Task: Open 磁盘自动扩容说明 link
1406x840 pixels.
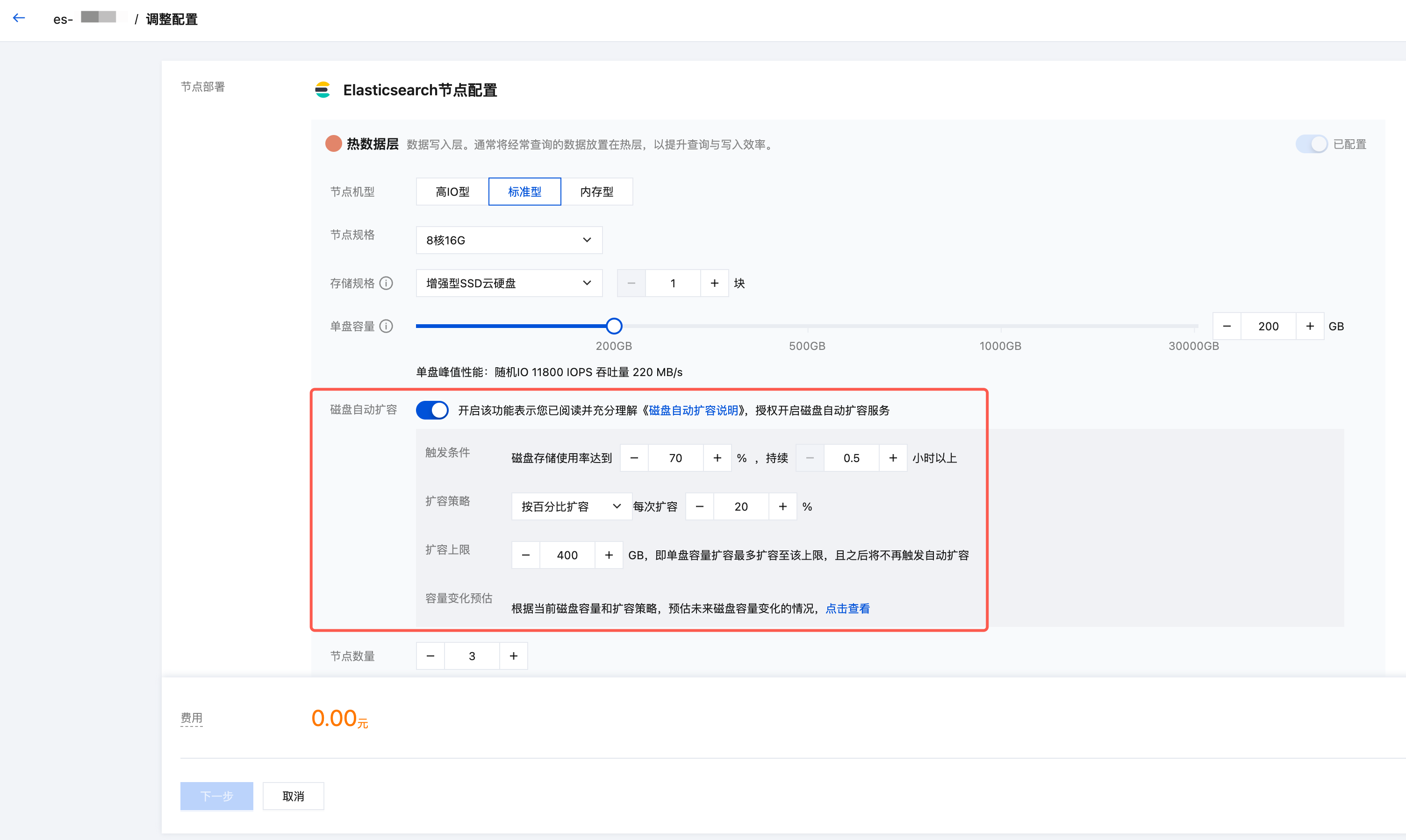Action: pyautogui.click(x=693, y=410)
